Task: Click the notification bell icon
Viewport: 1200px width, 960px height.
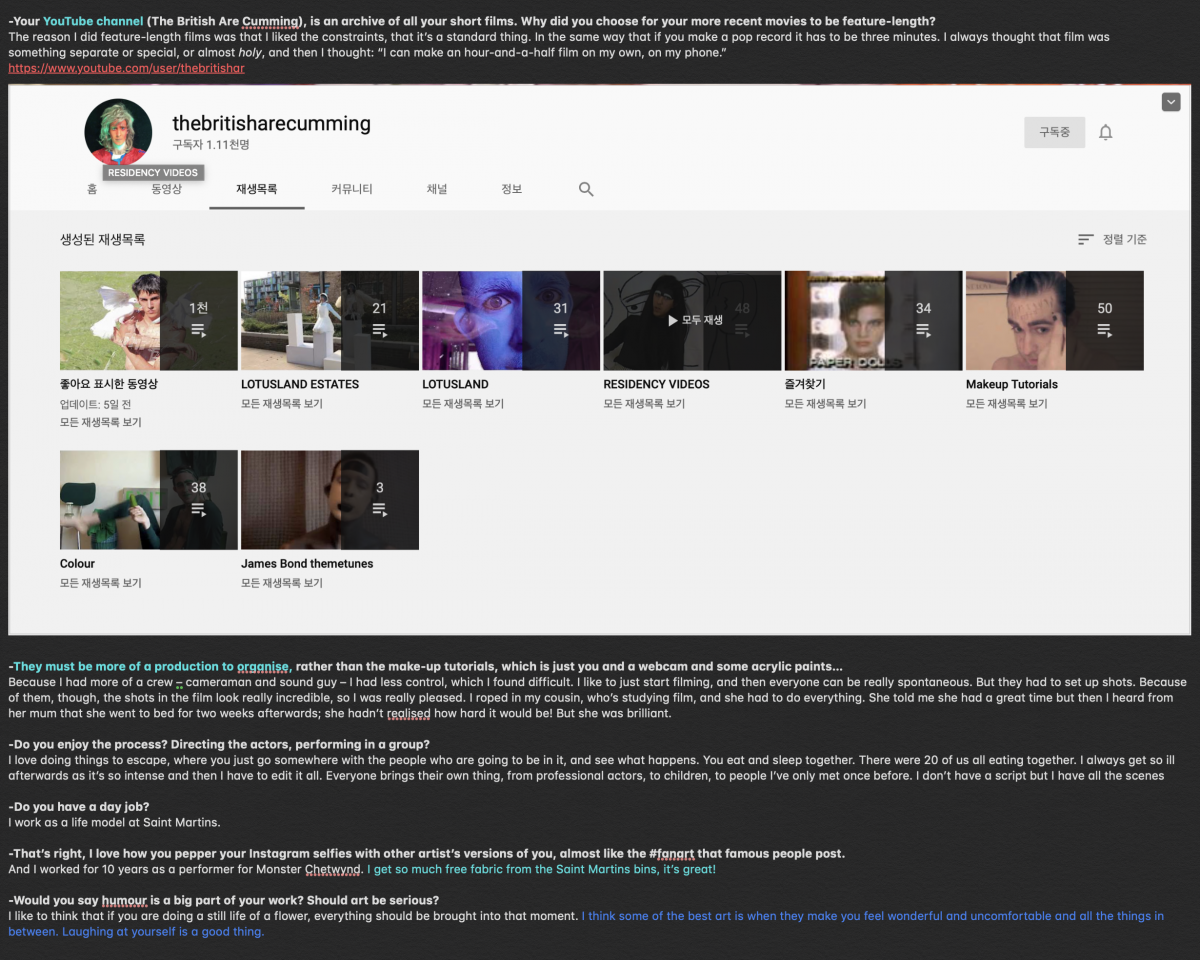Action: coord(1105,132)
